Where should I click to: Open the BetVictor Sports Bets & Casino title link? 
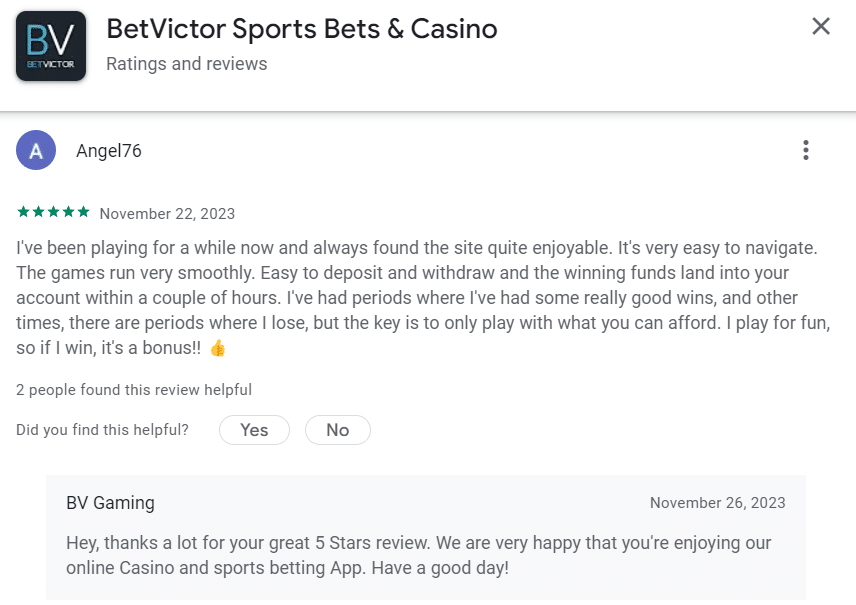click(302, 29)
